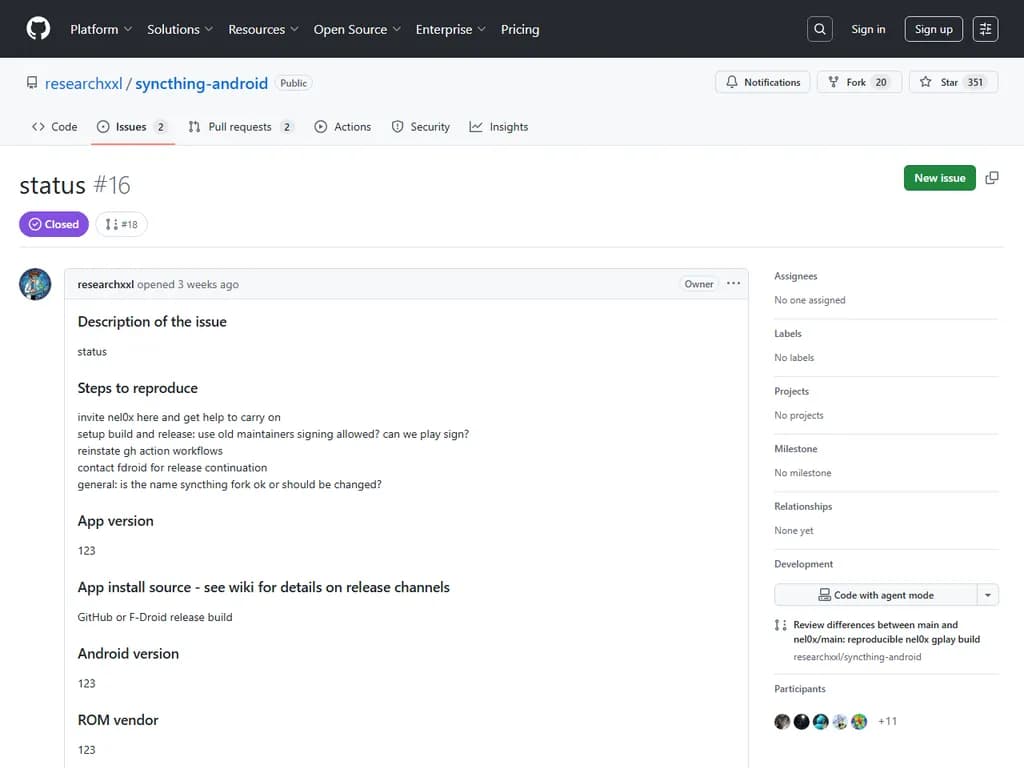Open the command palette icon
The width and height of the screenshot is (1024, 768).
(x=985, y=28)
